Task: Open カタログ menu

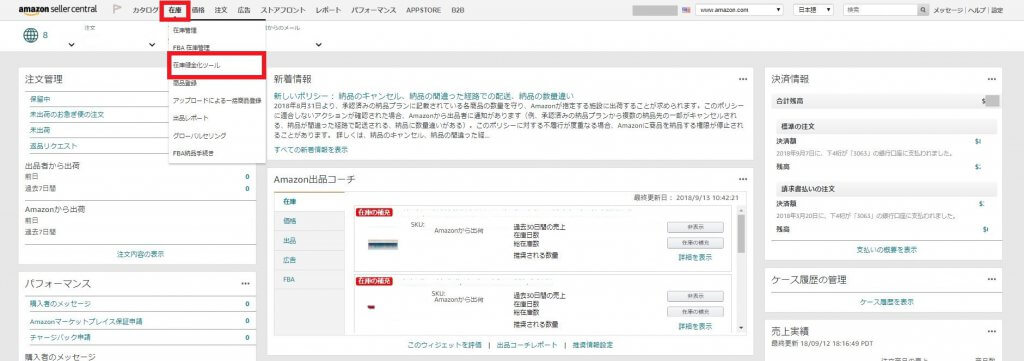Action: [x=145, y=10]
